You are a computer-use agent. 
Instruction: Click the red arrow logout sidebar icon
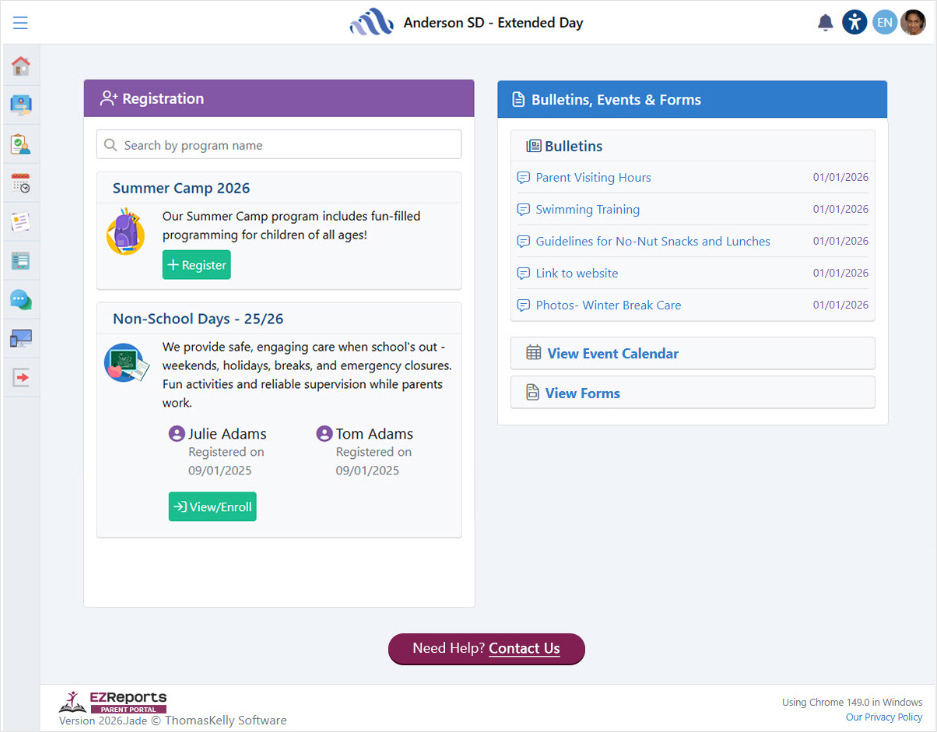coord(21,377)
